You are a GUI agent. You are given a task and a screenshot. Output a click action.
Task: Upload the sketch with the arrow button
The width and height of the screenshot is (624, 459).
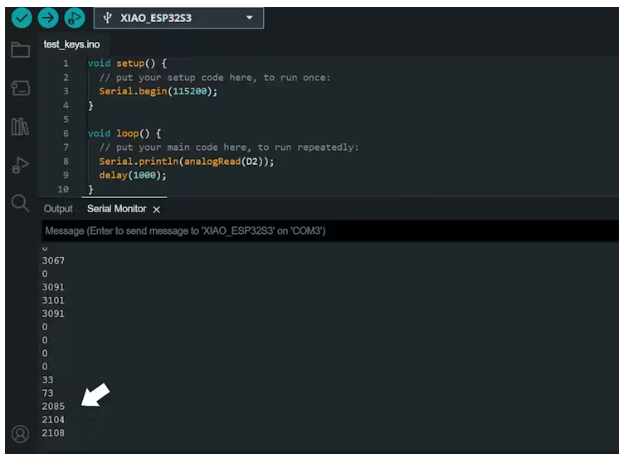(47, 18)
